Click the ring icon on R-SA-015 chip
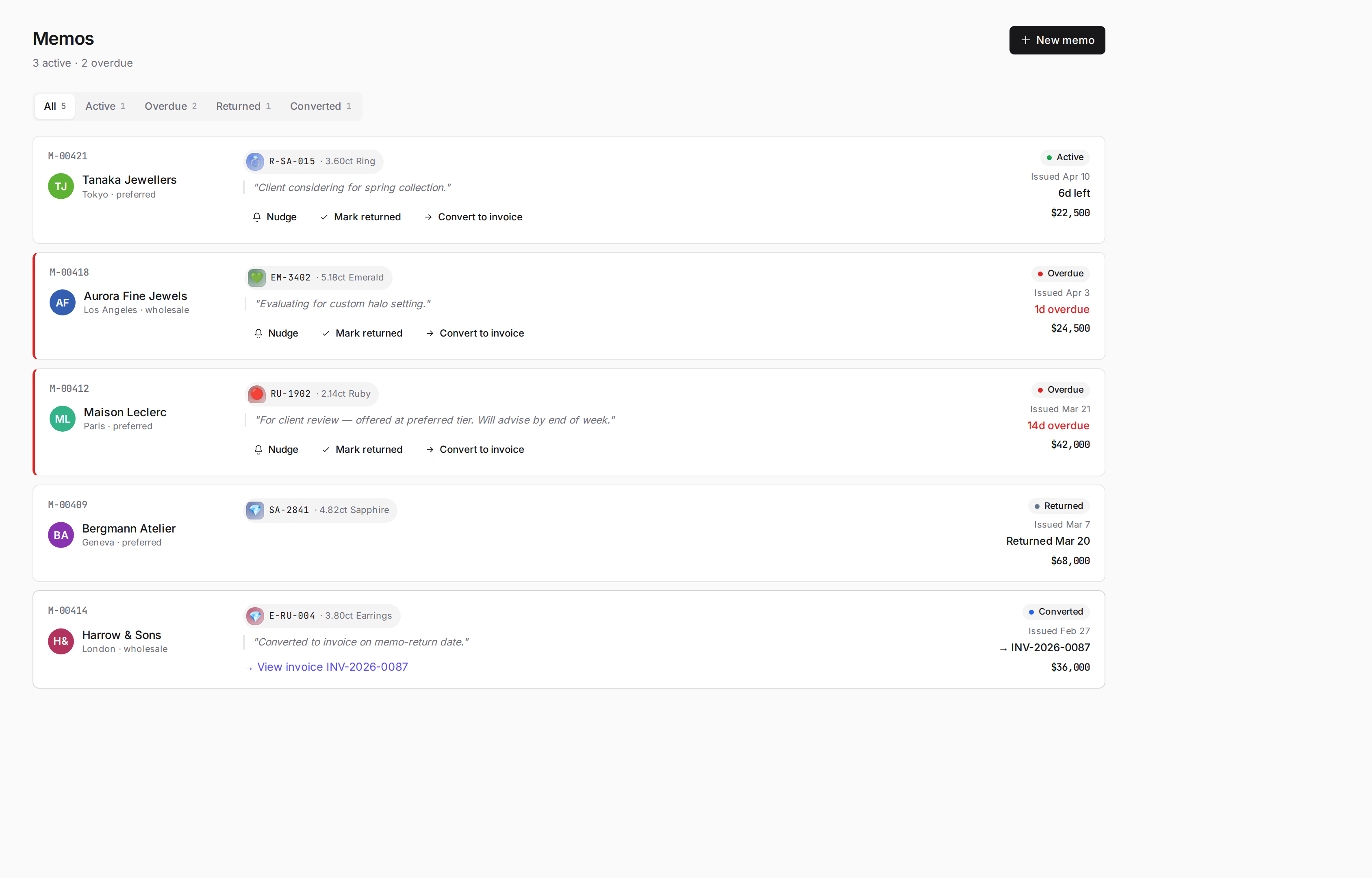Image resolution: width=1372 pixels, height=878 pixels. (255, 161)
